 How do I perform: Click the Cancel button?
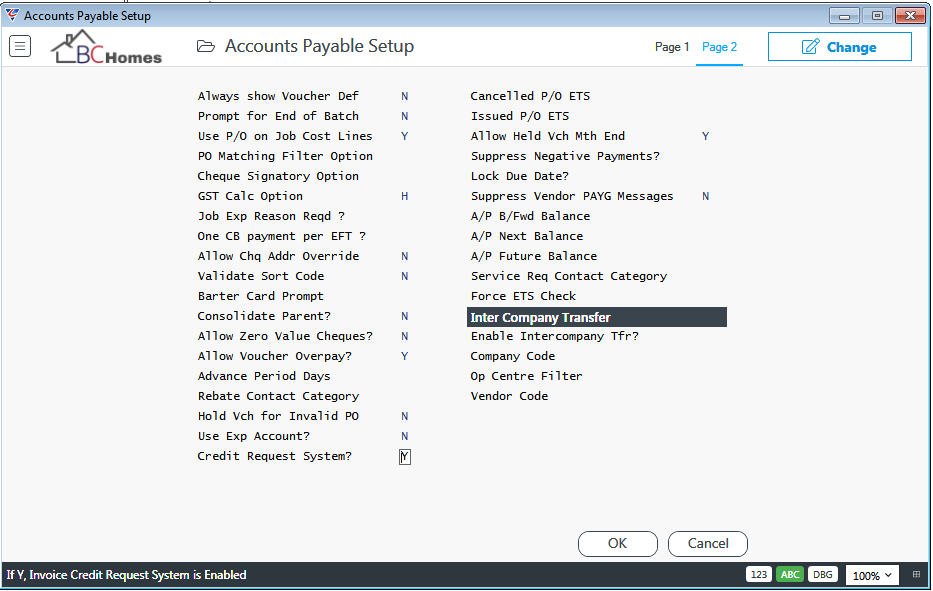708,543
